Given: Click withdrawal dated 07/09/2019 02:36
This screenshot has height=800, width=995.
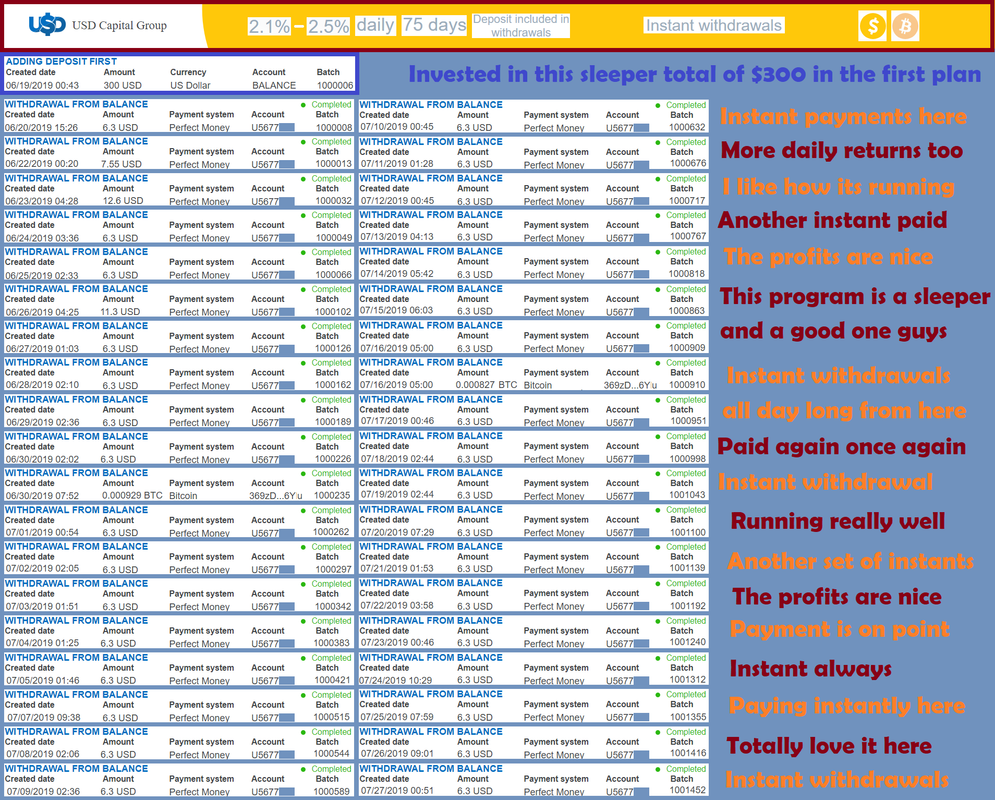Looking at the screenshot, I should point(43,791).
